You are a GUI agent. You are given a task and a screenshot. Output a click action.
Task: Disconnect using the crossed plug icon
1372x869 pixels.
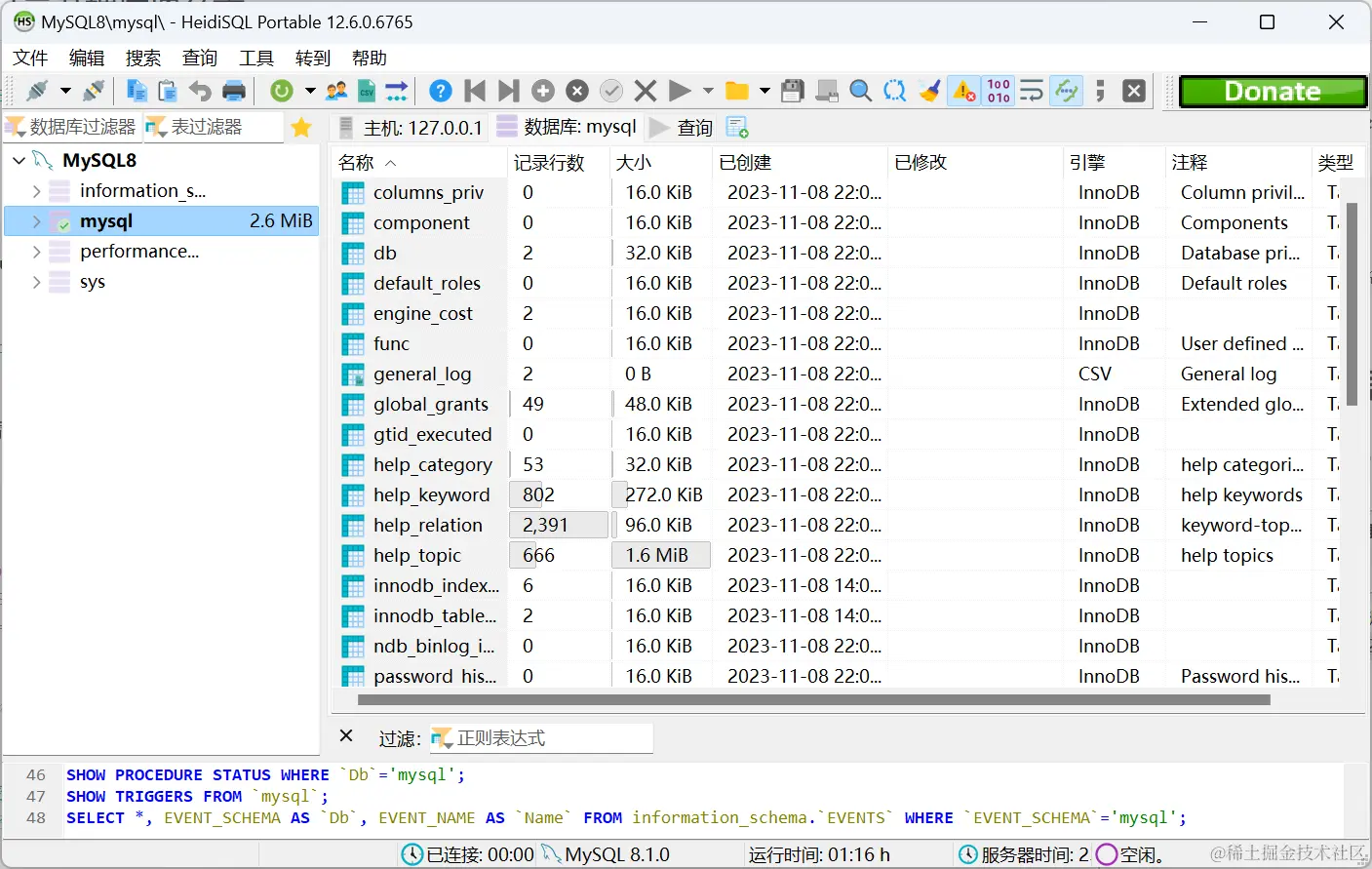[94, 91]
